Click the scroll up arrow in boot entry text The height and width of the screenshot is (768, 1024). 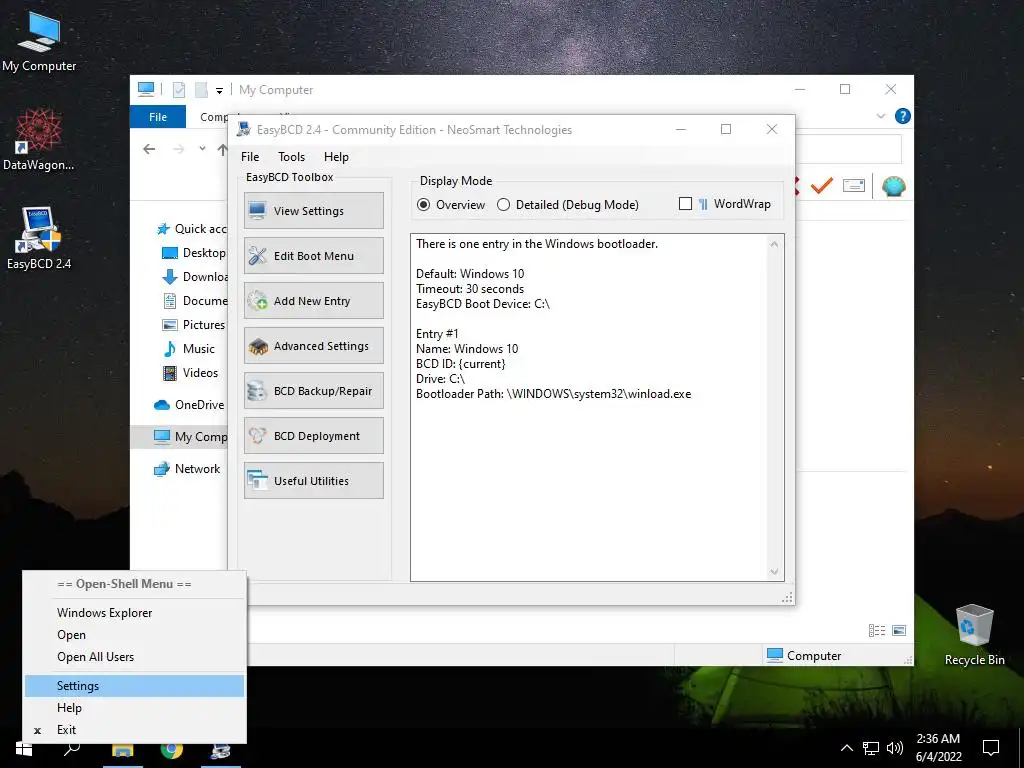[774, 244]
